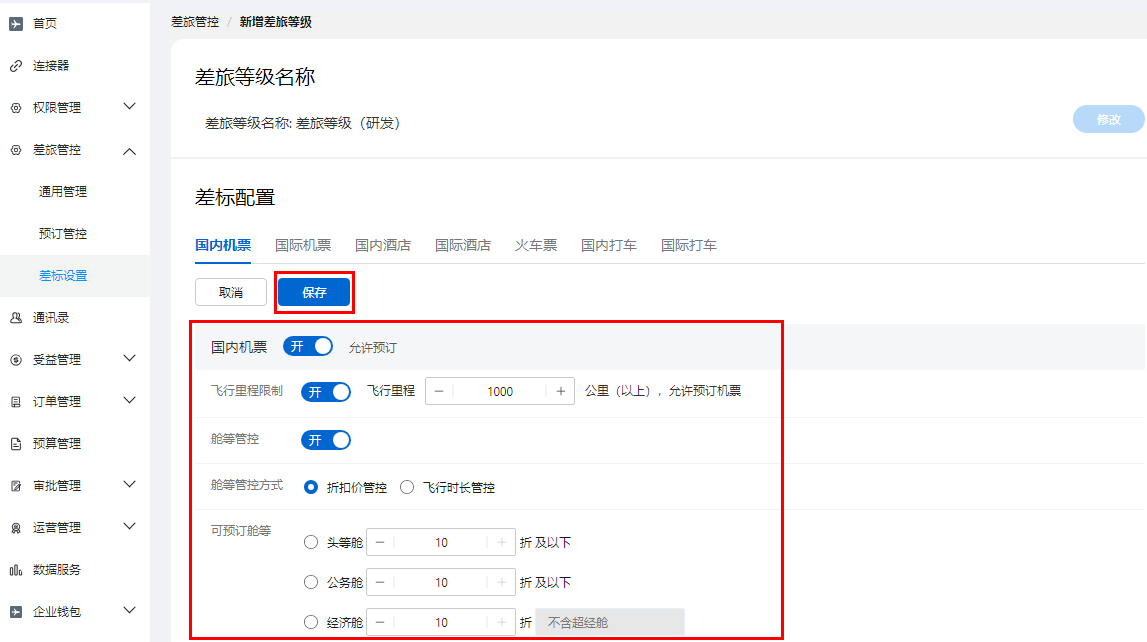This screenshot has height=642, width=1147.
Task: Select 经济舱 radio button
Action: [311, 622]
